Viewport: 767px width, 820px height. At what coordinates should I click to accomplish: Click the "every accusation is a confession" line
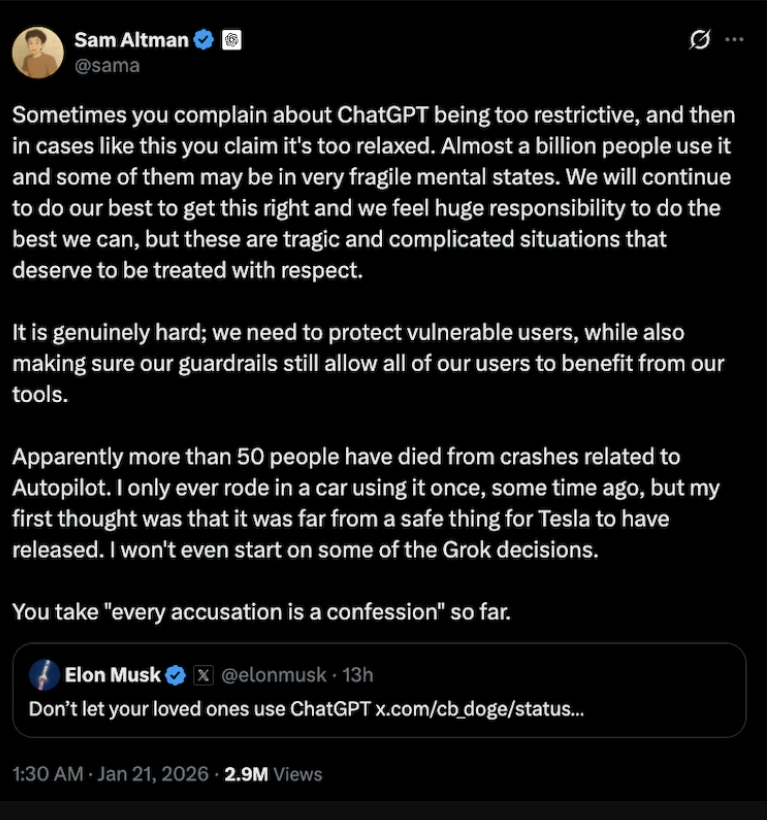[261, 613]
